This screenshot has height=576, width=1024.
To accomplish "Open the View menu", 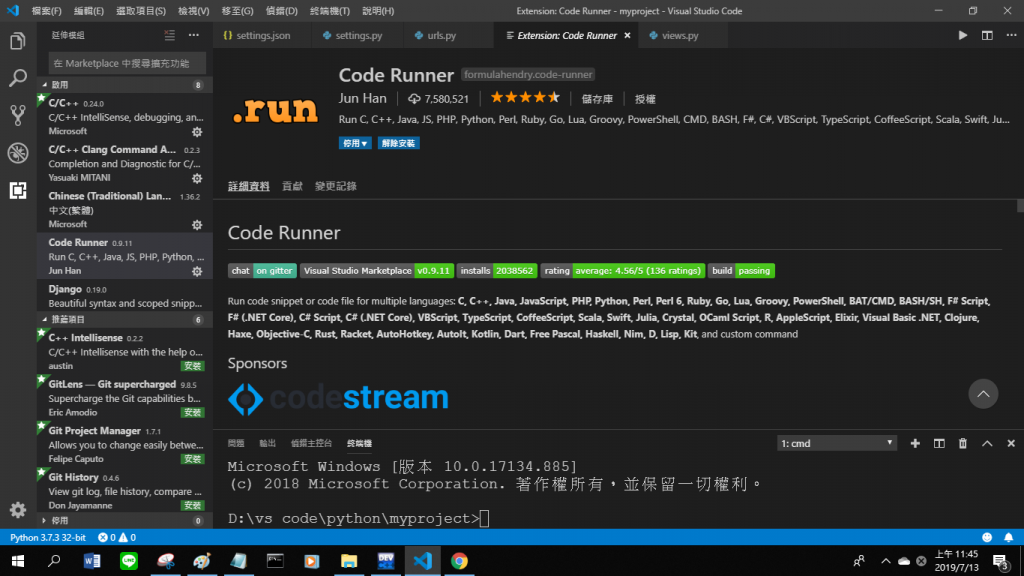I will click(193, 10).
